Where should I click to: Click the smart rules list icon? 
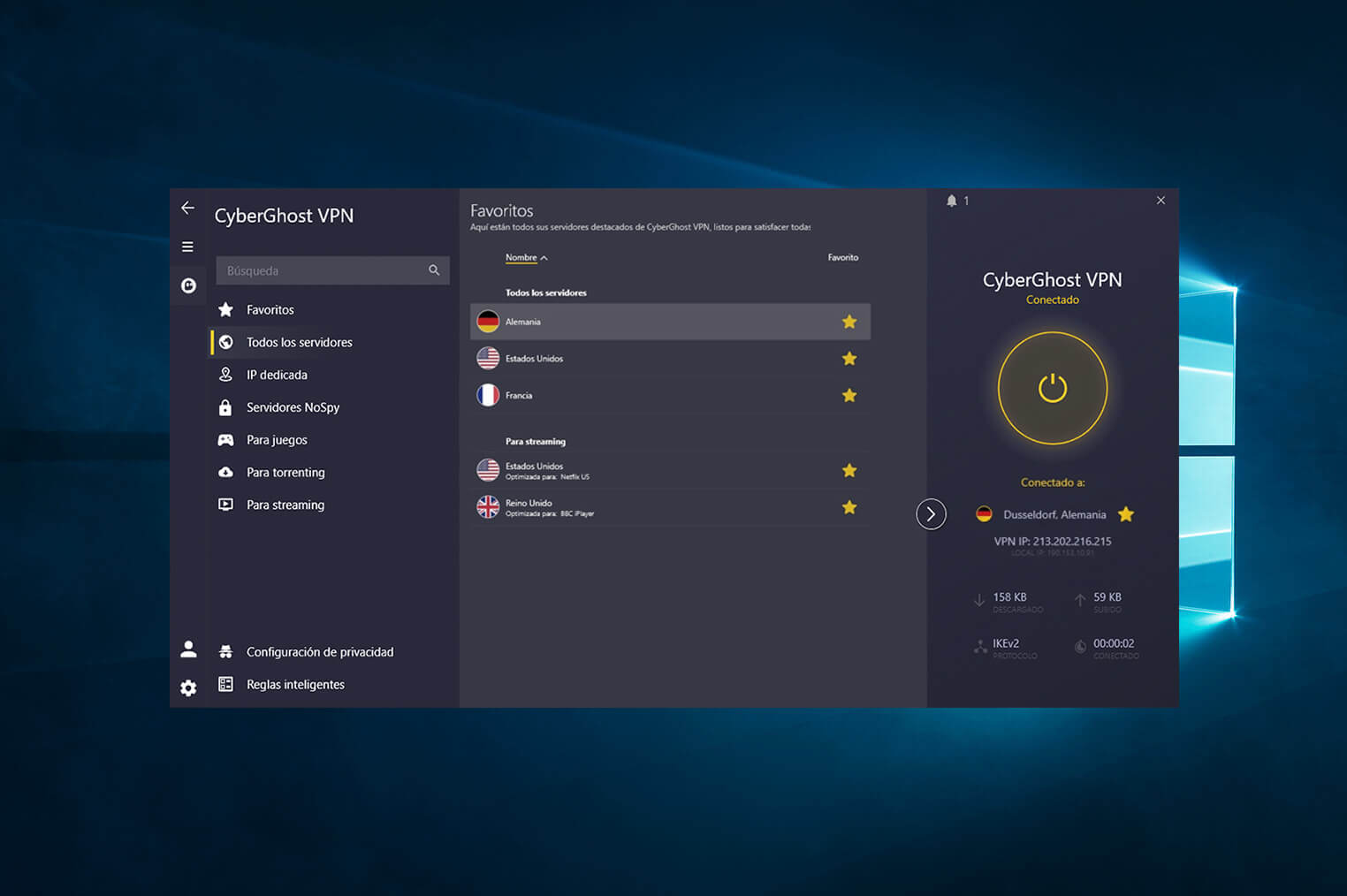point(225,684)
